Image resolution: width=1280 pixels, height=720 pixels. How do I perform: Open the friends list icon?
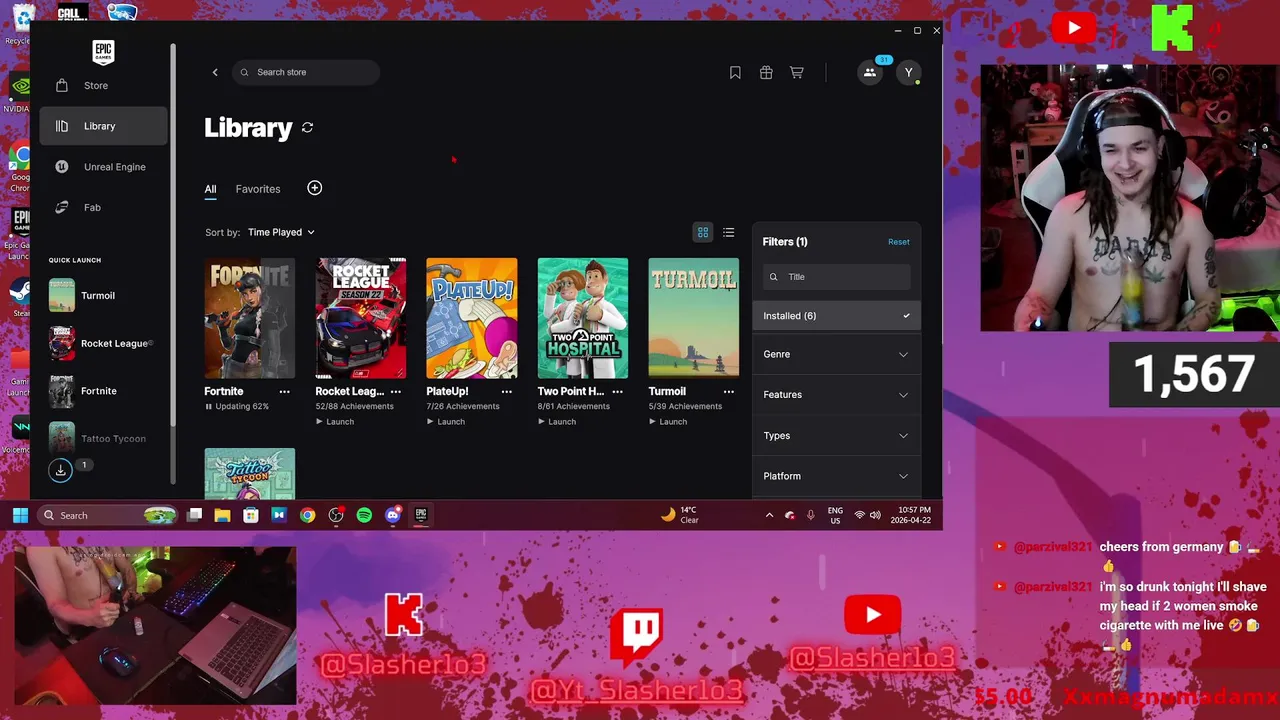(x=870, y=72)
